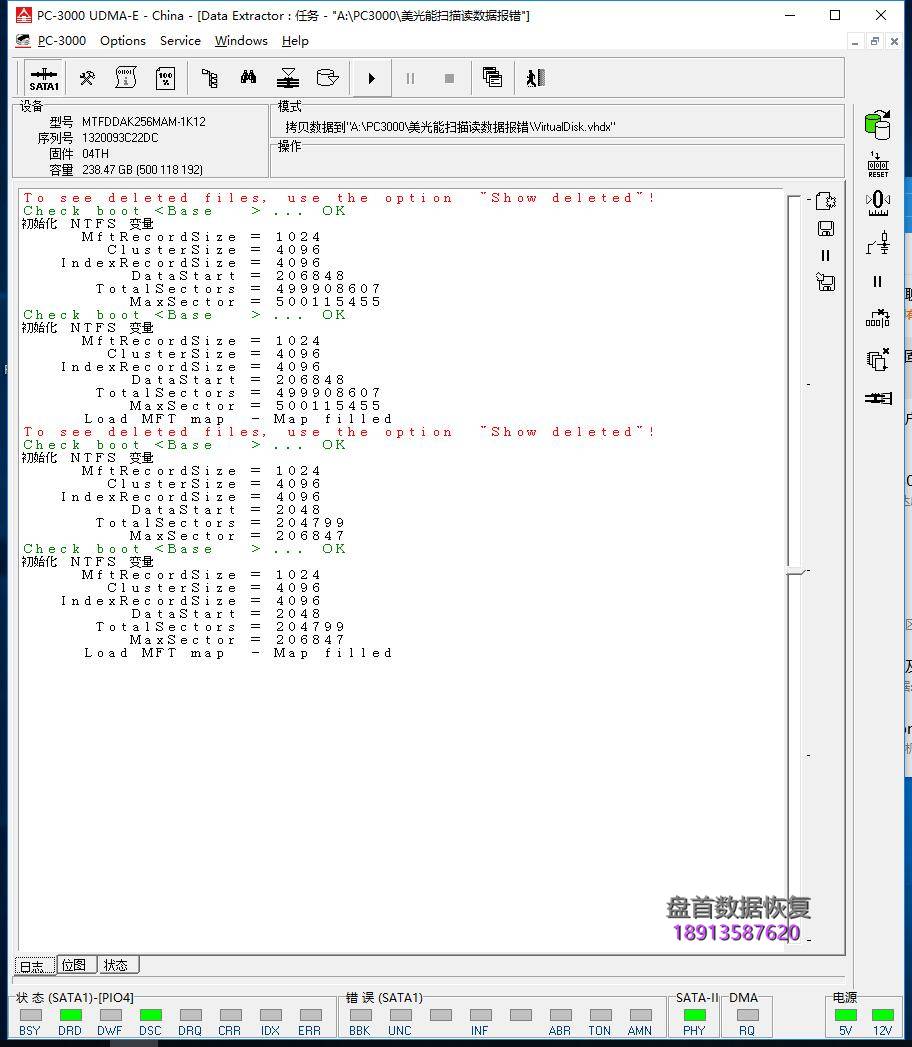Click the tree structure toolbar icon
The width and height of the screenshot is (912, 1047).
click(x=209, y=78)
